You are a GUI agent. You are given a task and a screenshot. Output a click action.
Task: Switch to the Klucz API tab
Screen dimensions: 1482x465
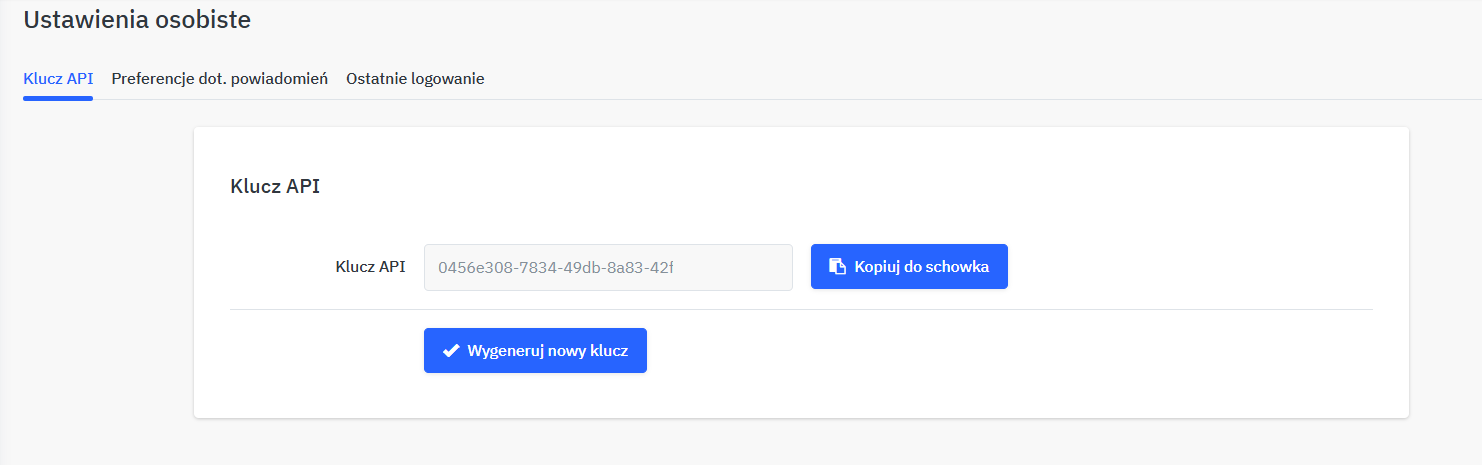pos(58,78)
